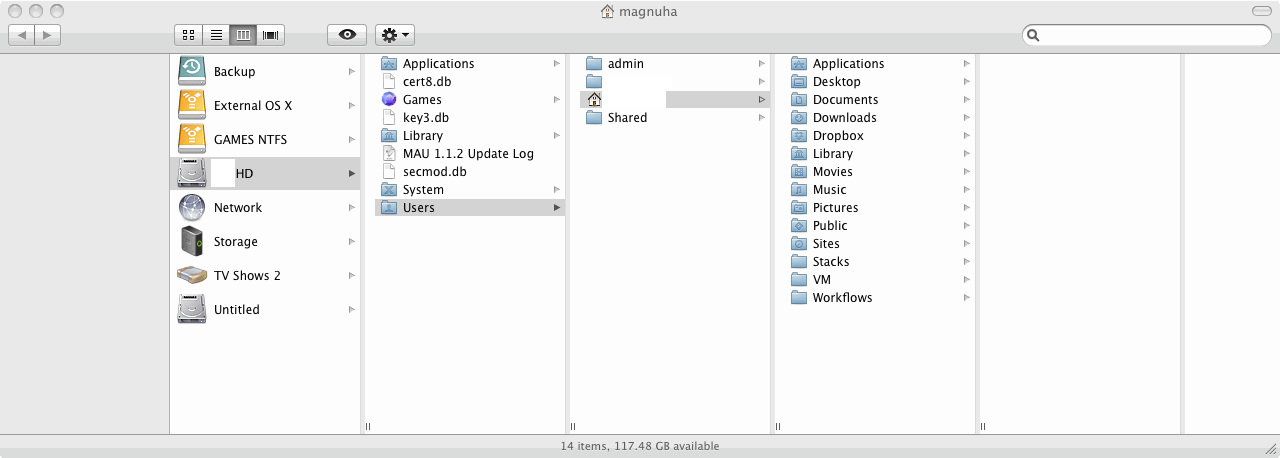Open the Dropbox folder icon
This screenshot has height=458, width=1280.
click(799, 135)
